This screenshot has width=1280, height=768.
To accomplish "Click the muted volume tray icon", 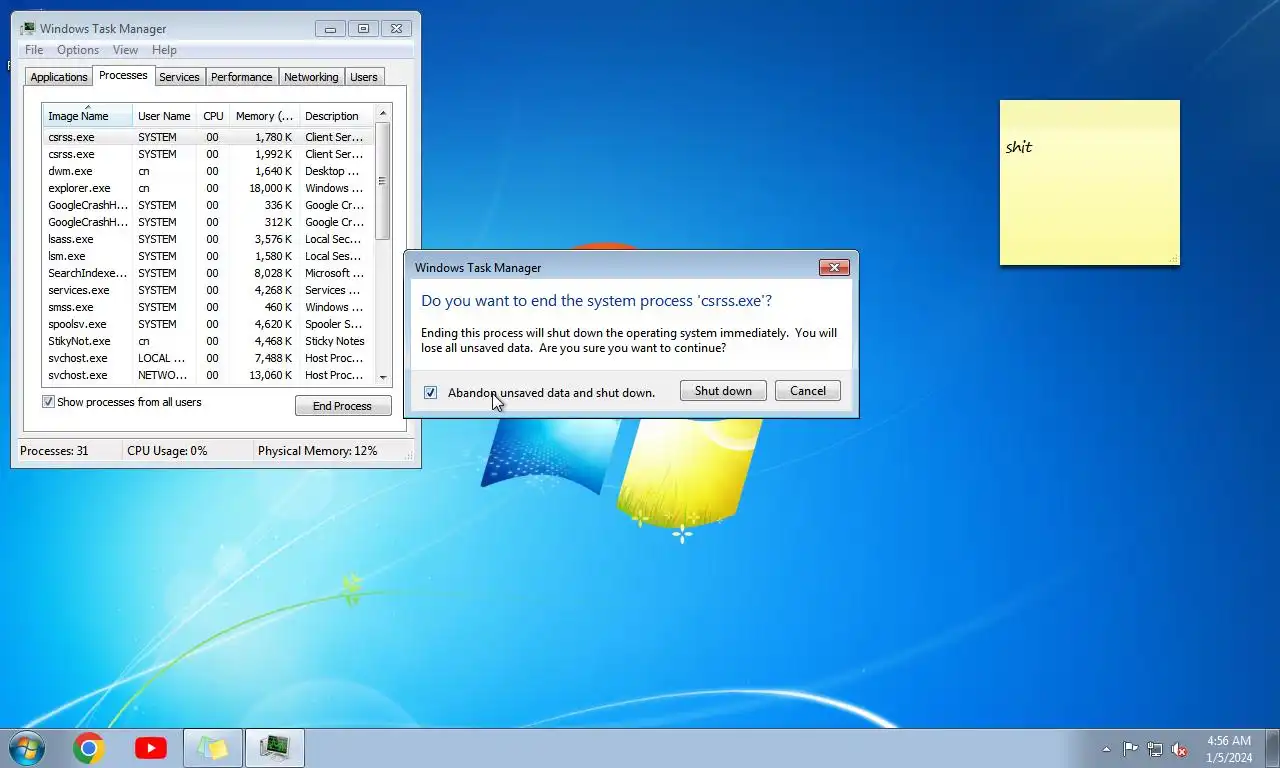I will coord(1180,749).
